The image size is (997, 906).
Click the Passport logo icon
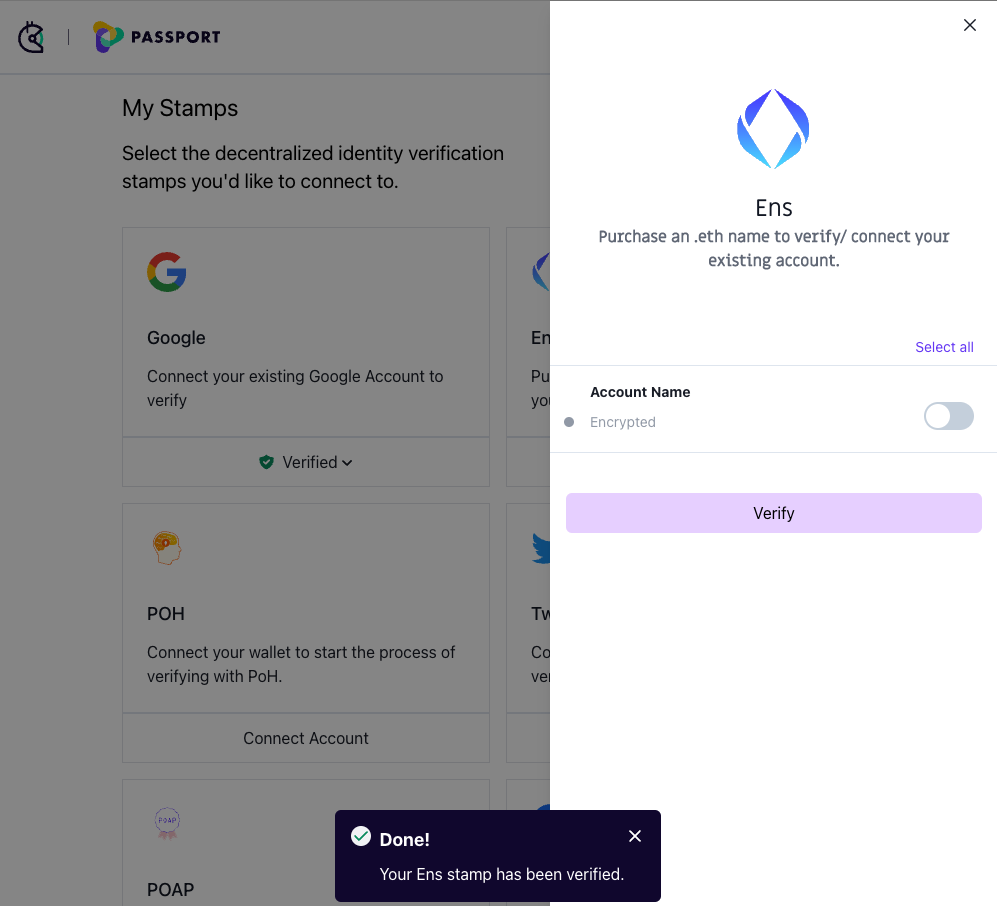coord(107,37)
